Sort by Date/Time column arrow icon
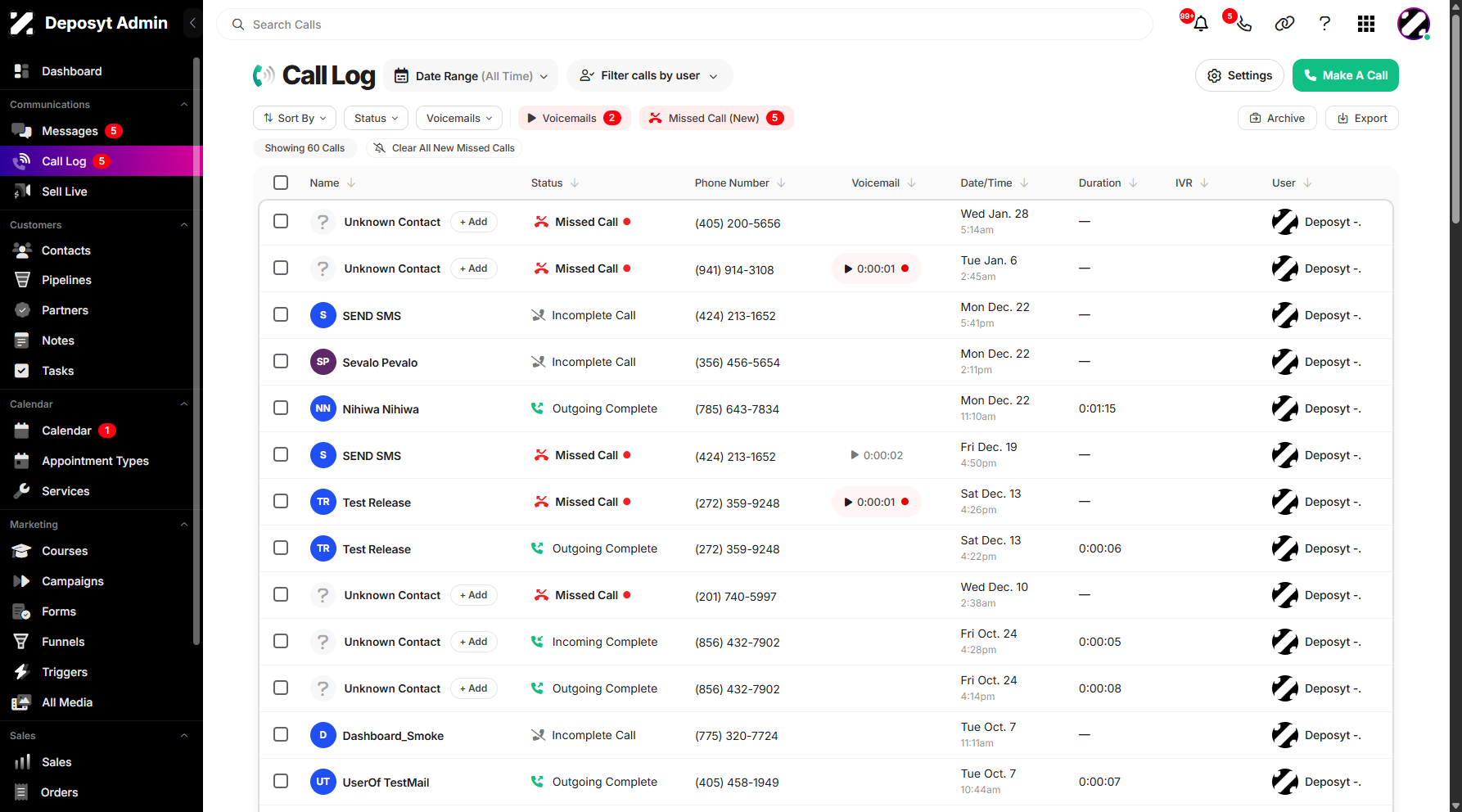 (1024, 183)
